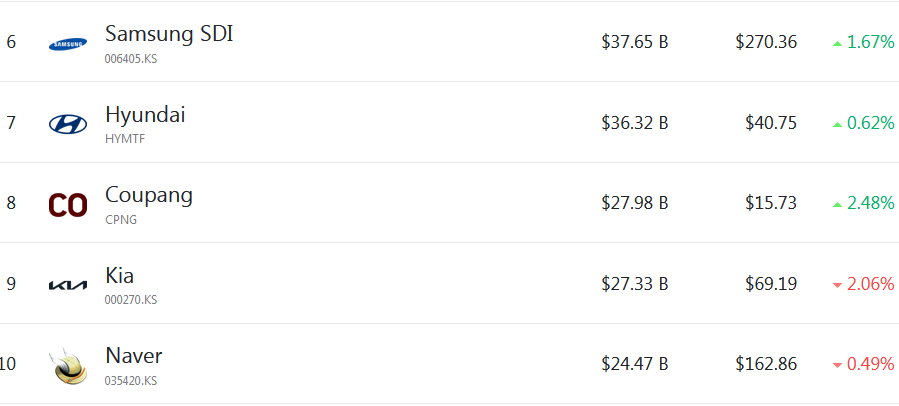Click the HYMTF ticker symbol
The width and height of the screenshot is (899, 406).
click(125, 139)
